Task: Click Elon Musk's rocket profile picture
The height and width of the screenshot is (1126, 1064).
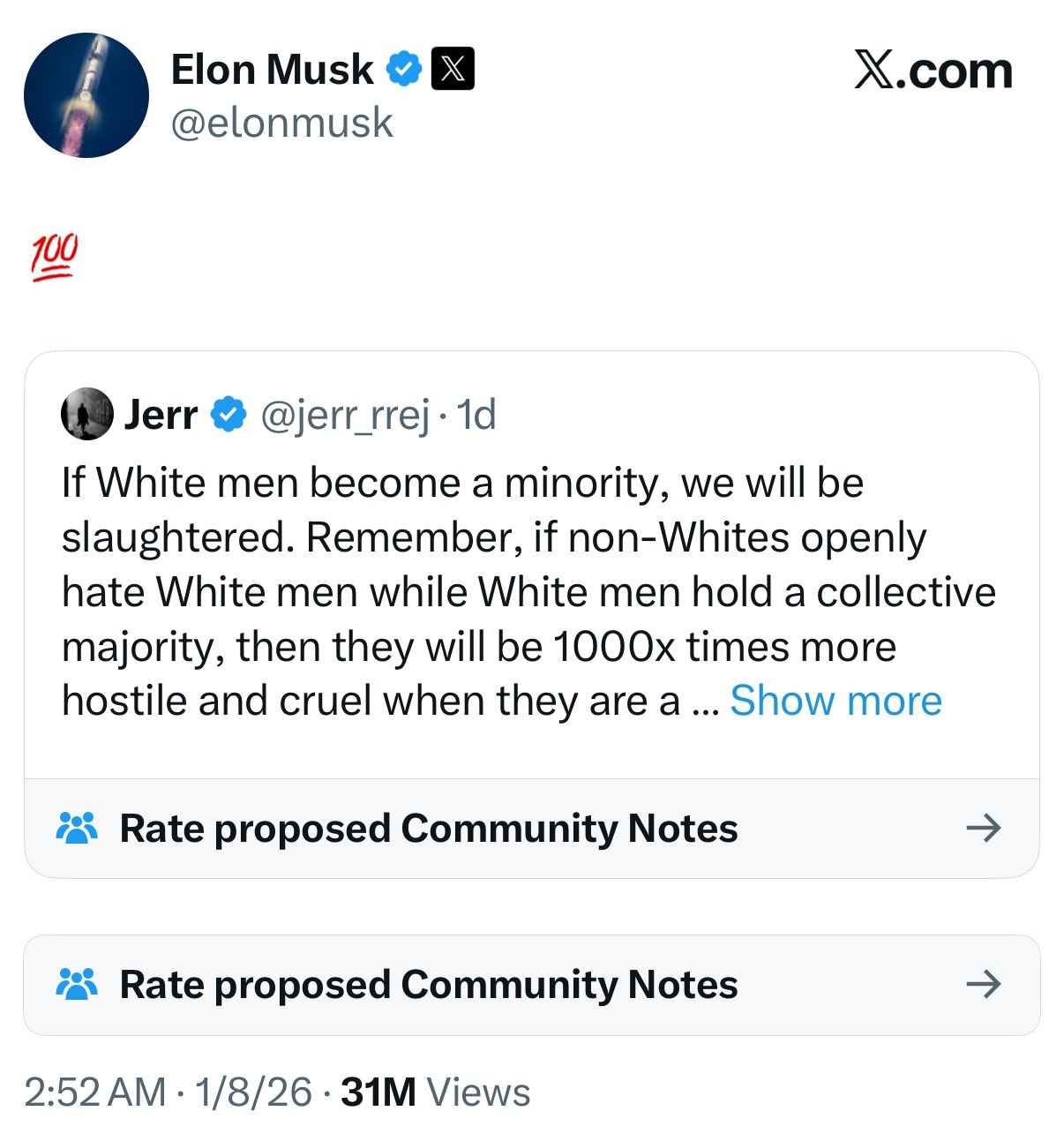Action: tap(86, 95)
